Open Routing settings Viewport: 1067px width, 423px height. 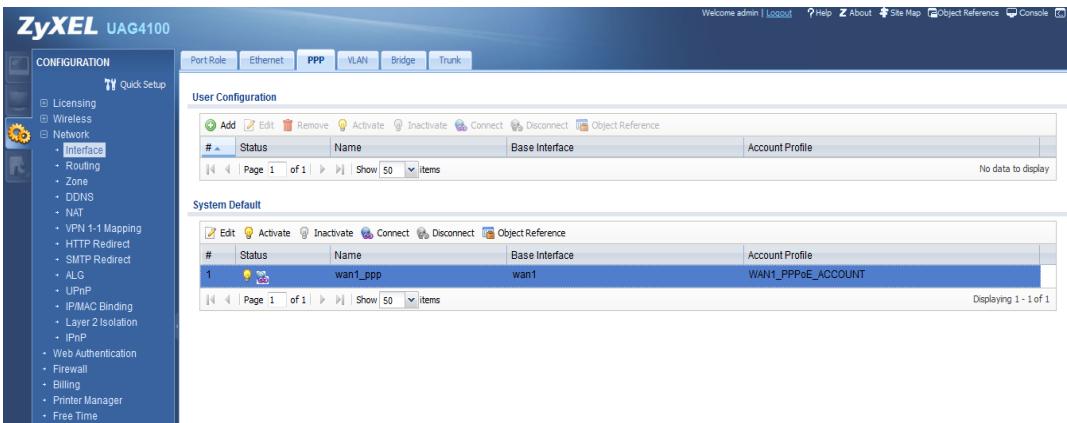pyautogui.click(x=82, y=166)
